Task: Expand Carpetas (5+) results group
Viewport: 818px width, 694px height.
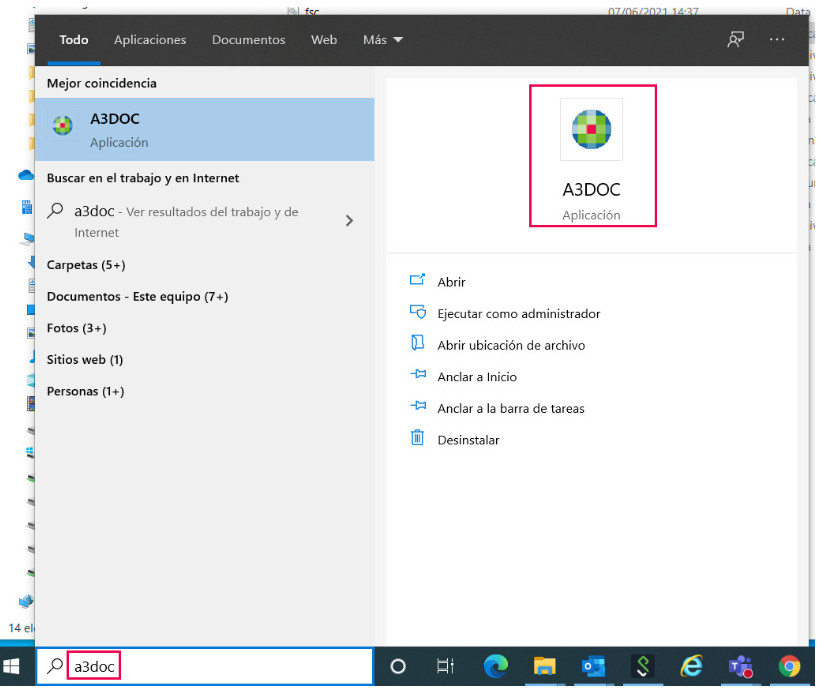Action: pyautogui.click(x=86, y=265)
